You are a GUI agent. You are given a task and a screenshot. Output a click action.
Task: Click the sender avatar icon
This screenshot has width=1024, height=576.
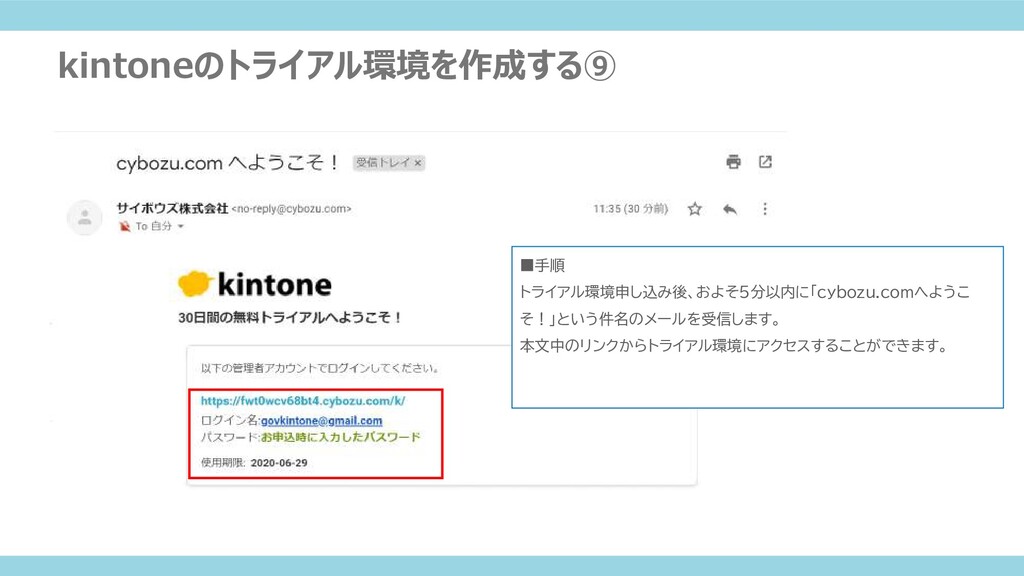pyautogui.click(x=85, y=217)
